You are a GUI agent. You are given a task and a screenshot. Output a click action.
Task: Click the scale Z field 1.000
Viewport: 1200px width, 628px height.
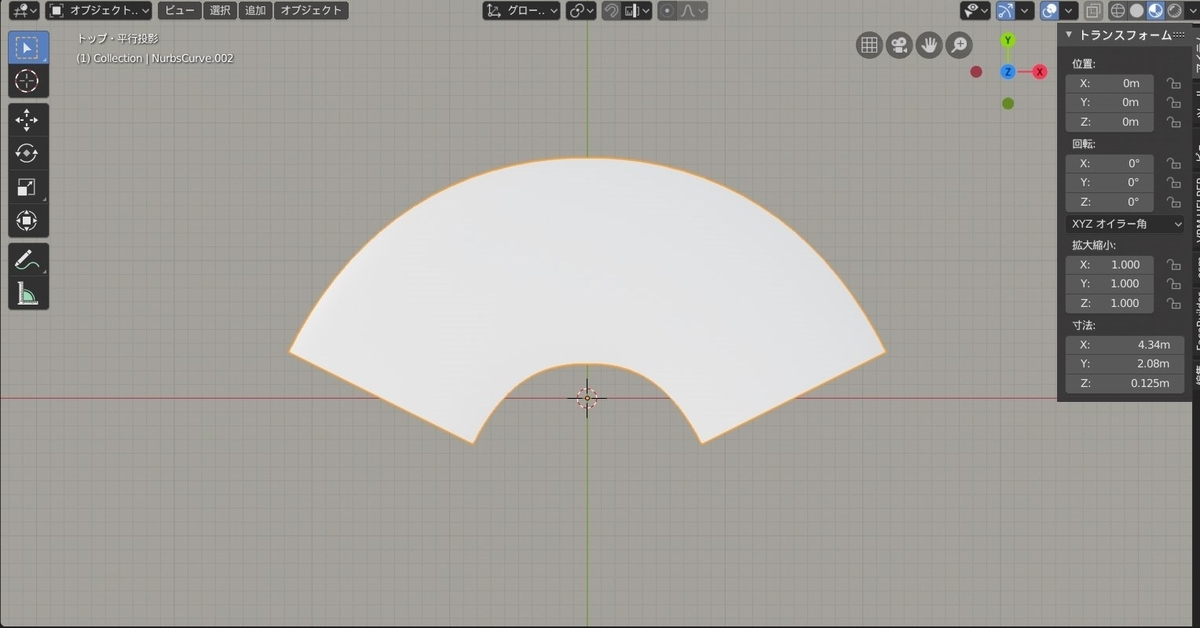click(x=1109, y=303)
